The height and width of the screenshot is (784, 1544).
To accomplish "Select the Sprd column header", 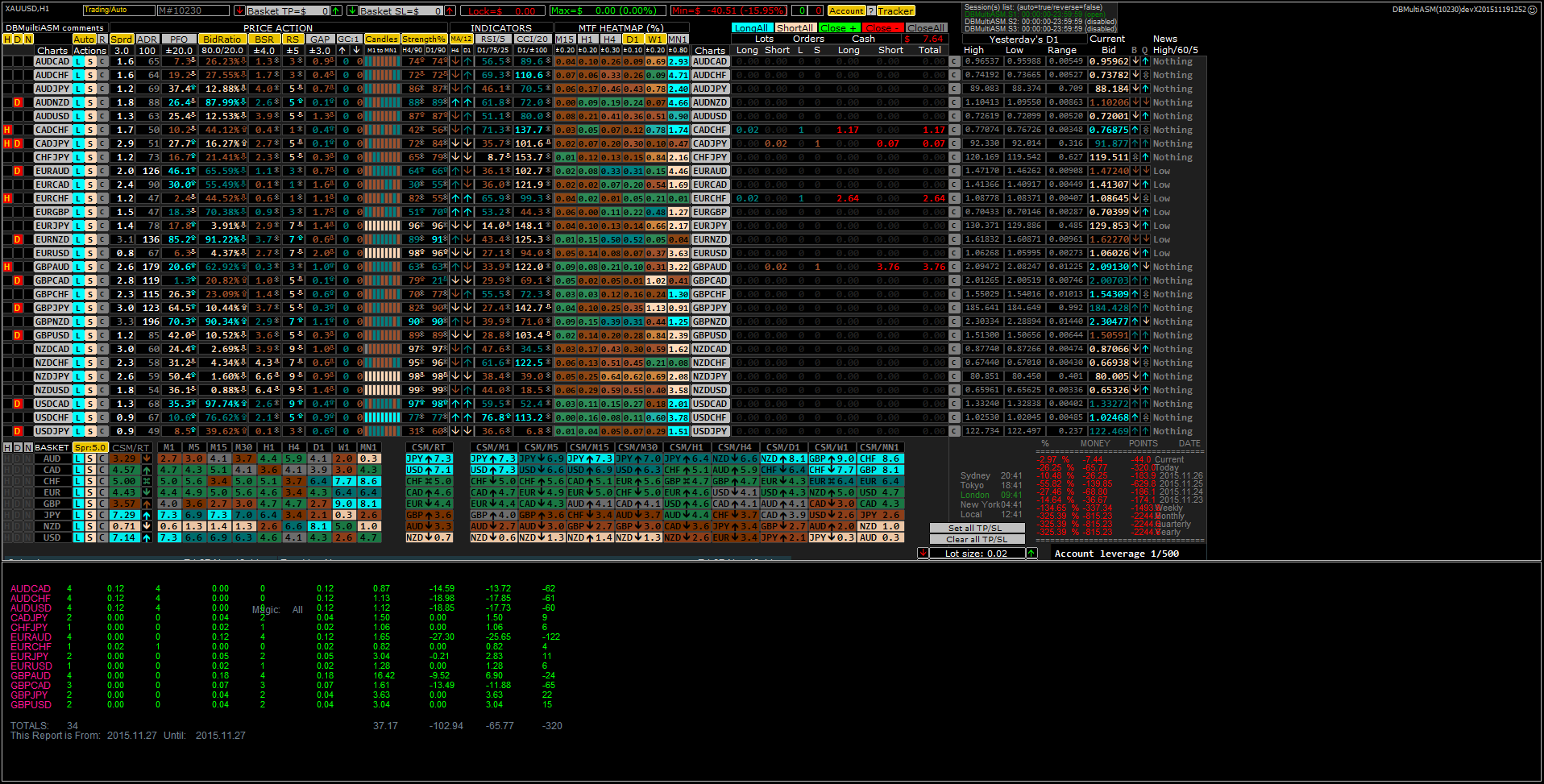I will [122, 39].
